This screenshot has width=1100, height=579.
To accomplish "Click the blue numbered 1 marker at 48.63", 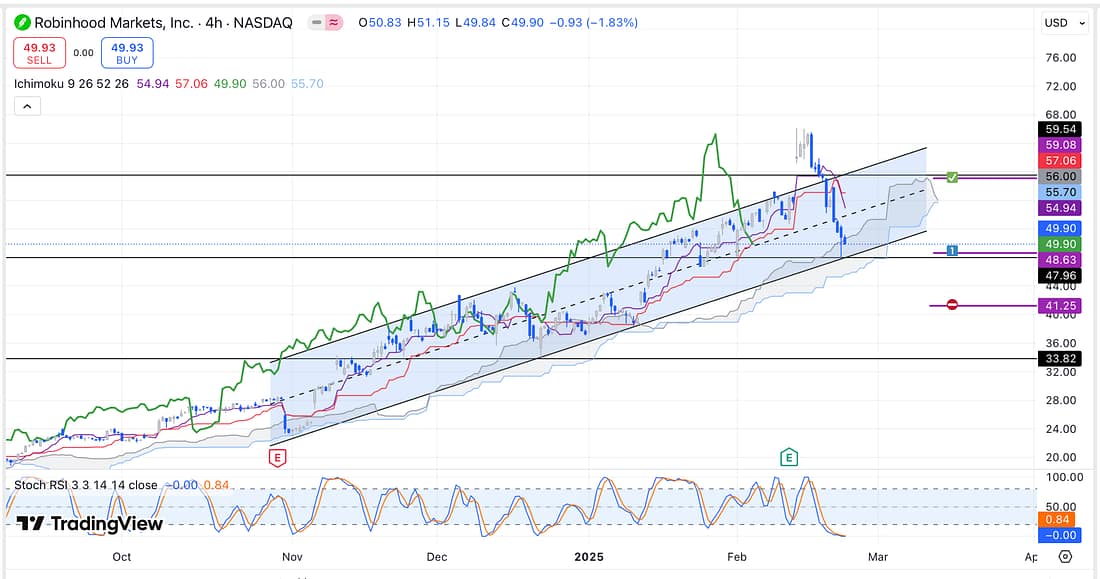I will tap(952, 250).
